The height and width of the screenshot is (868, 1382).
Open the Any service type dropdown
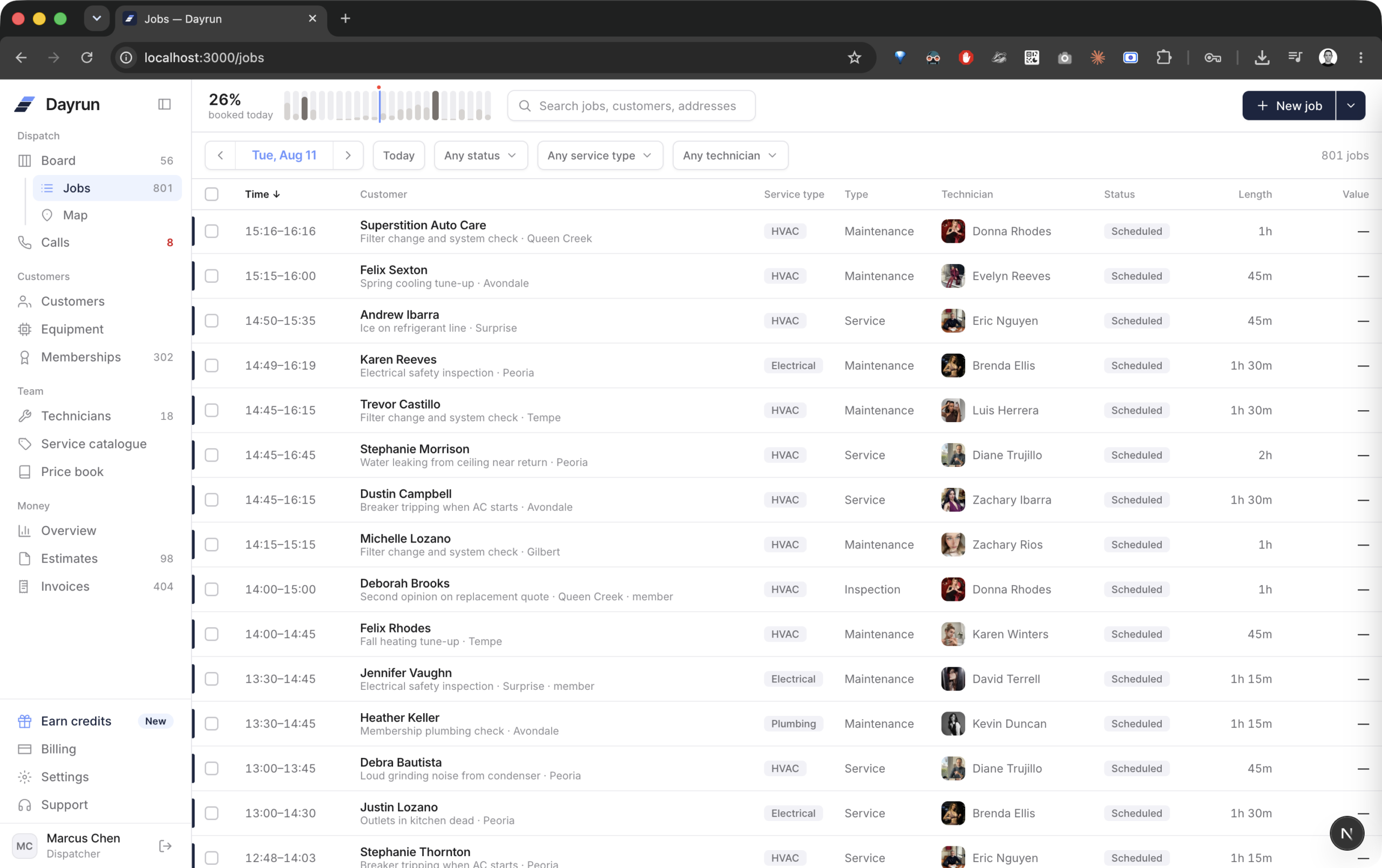tap(600, 155)
